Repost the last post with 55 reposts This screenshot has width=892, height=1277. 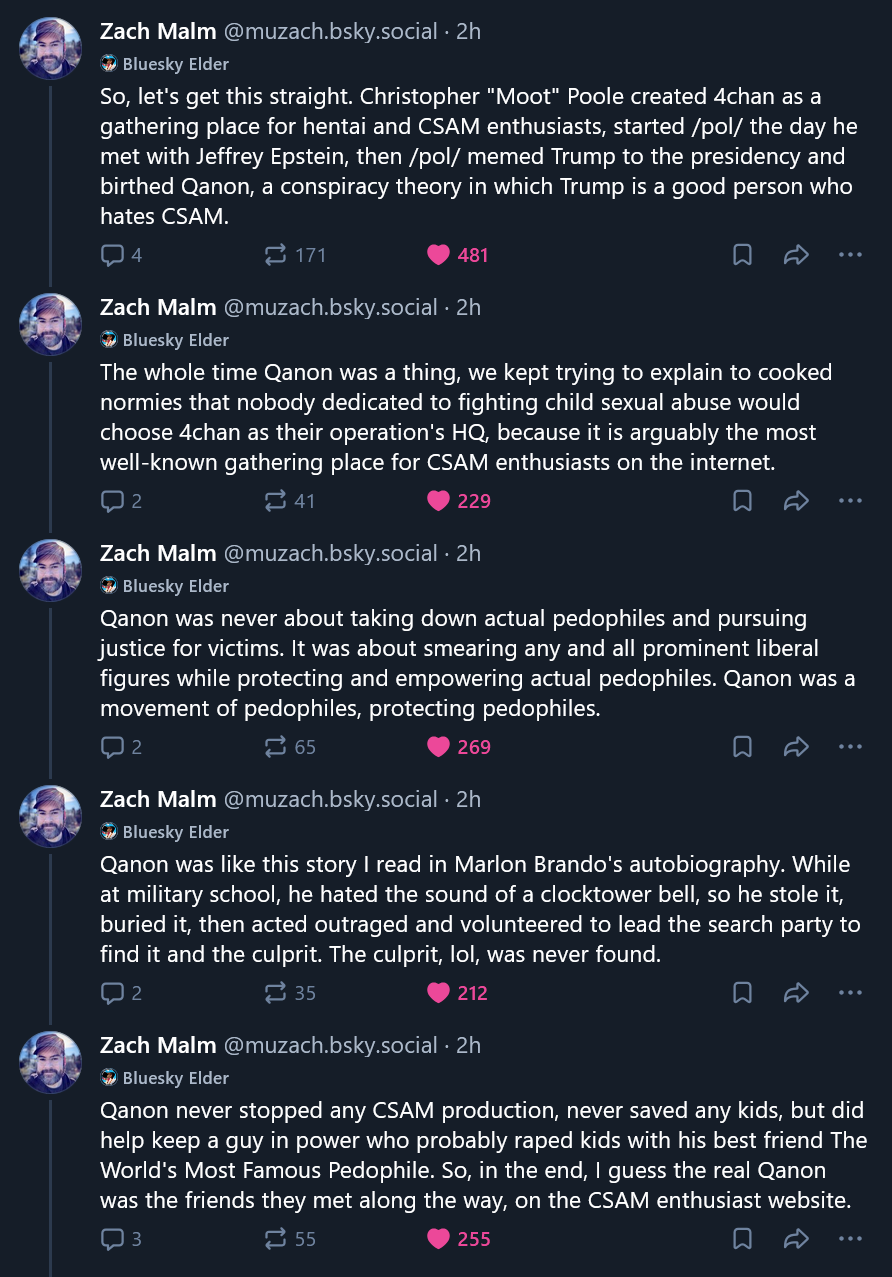276,1239
